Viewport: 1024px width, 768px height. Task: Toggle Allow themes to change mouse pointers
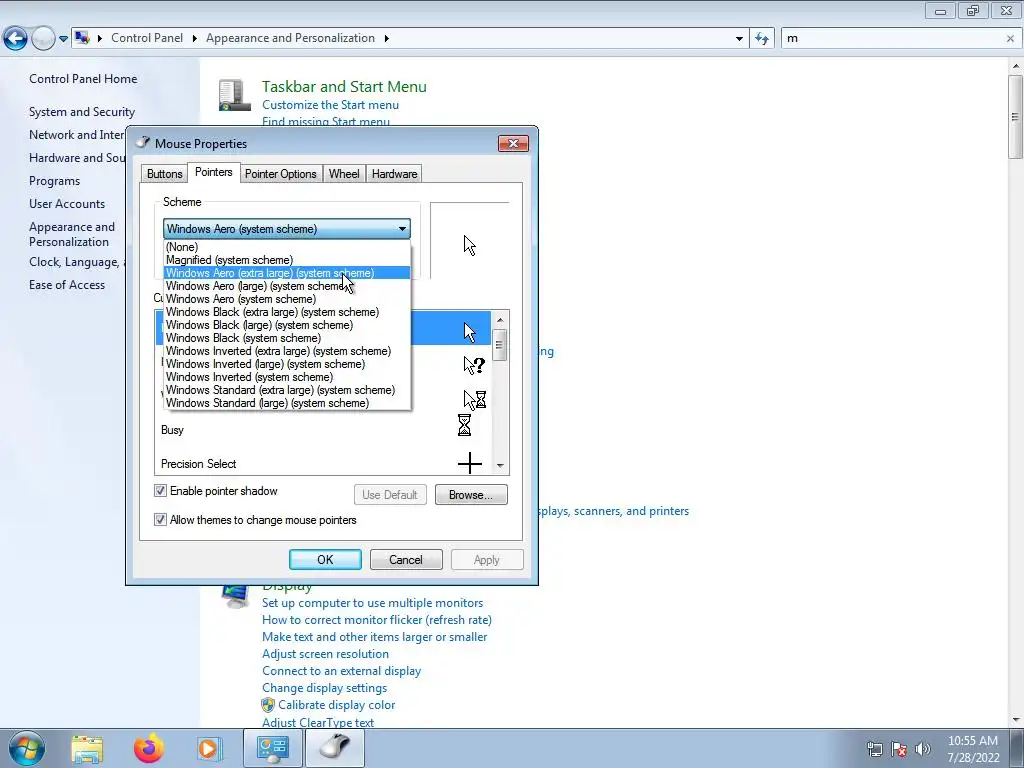(x=160, y=520)
